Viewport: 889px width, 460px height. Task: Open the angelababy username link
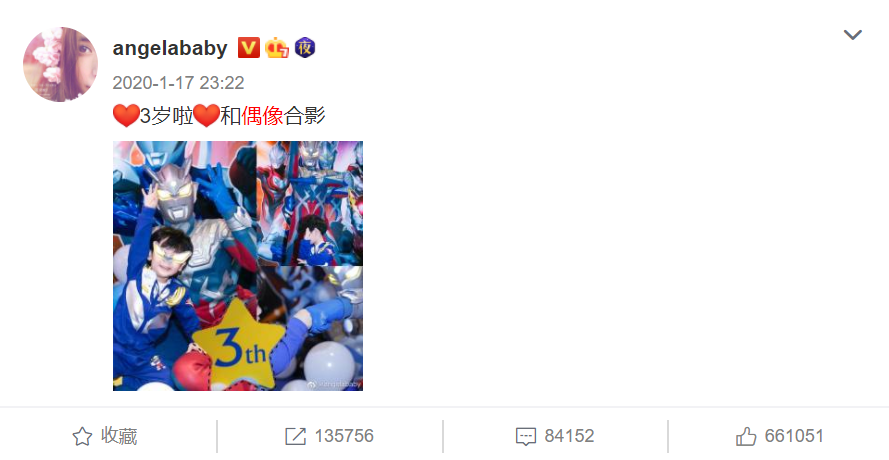point(170,48)
